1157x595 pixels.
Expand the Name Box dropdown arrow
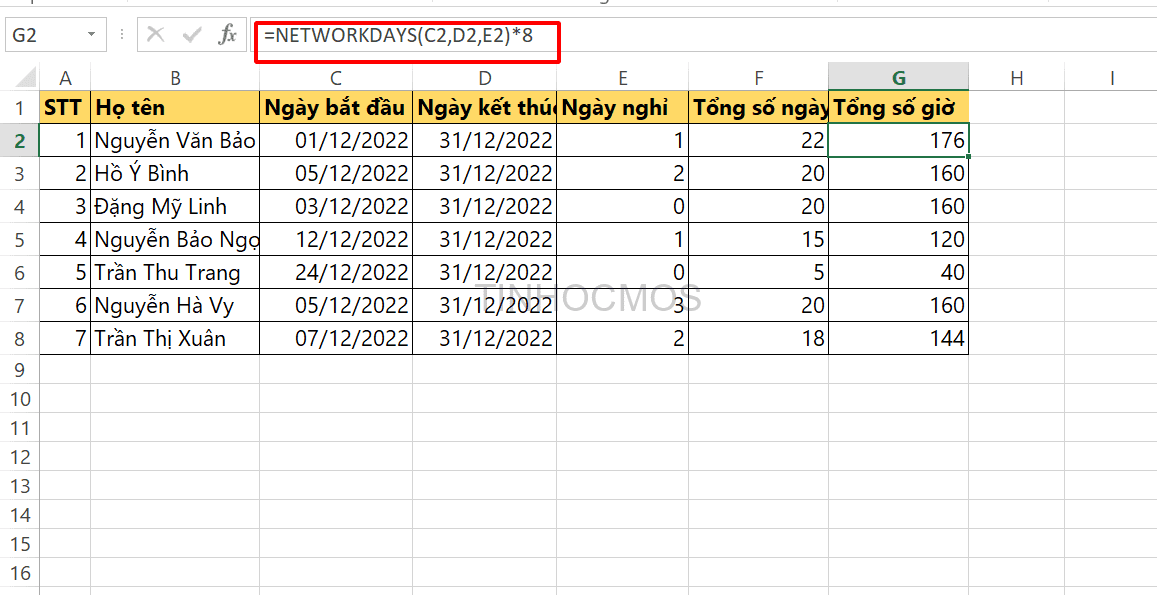coord(91,35)
